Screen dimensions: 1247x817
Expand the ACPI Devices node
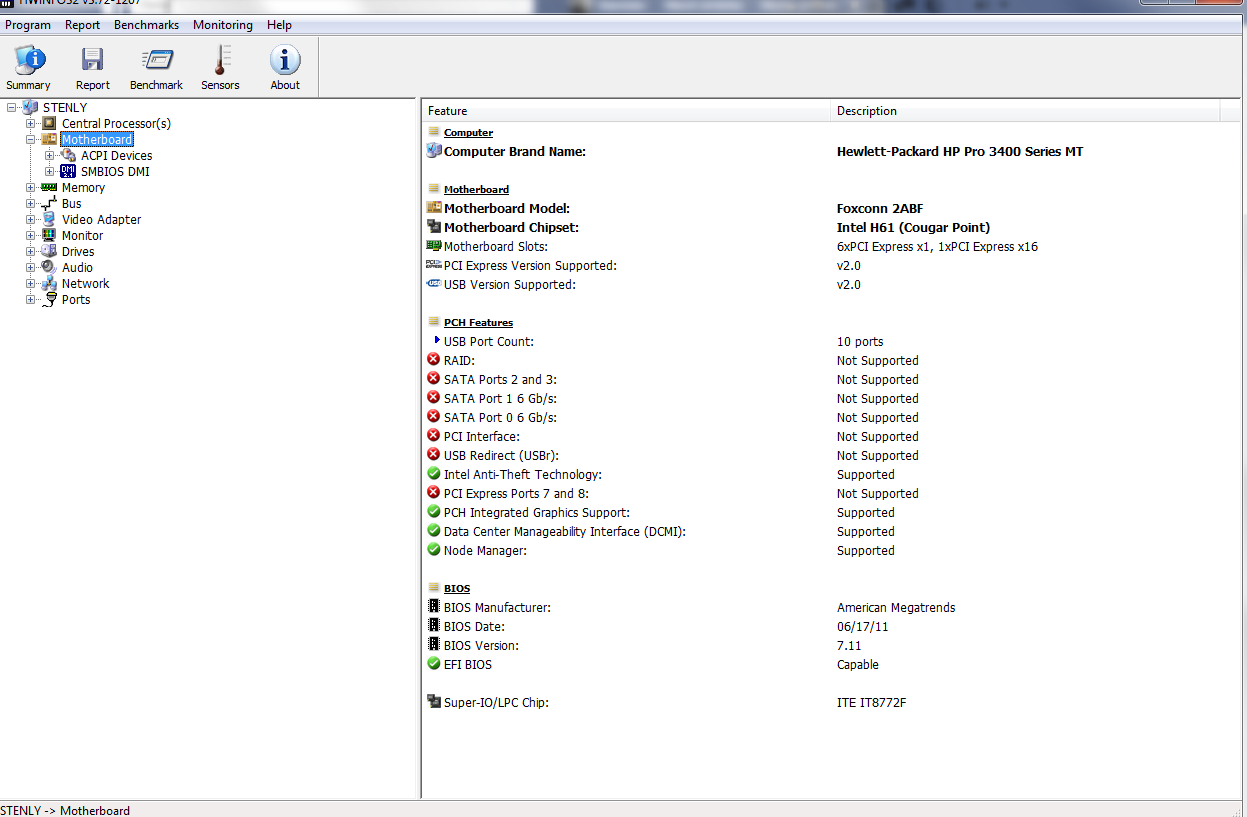point(50,155)
